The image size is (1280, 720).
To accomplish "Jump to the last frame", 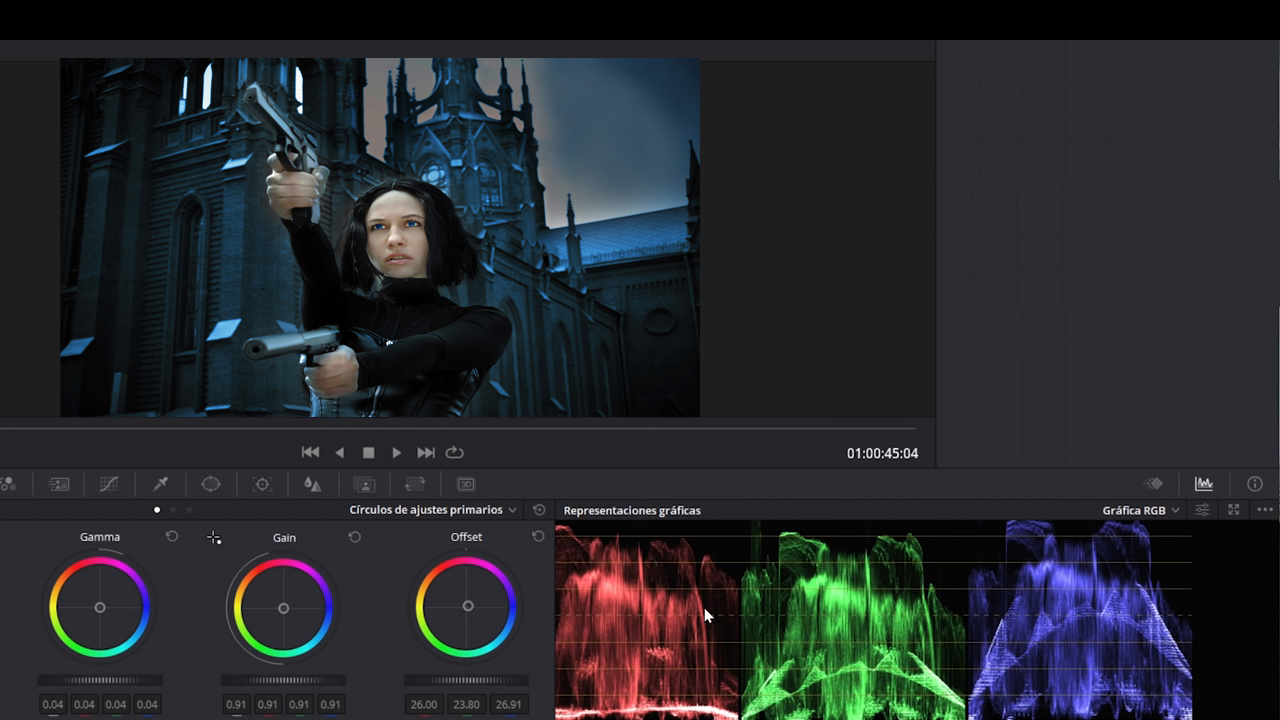I will pos(426,453).
